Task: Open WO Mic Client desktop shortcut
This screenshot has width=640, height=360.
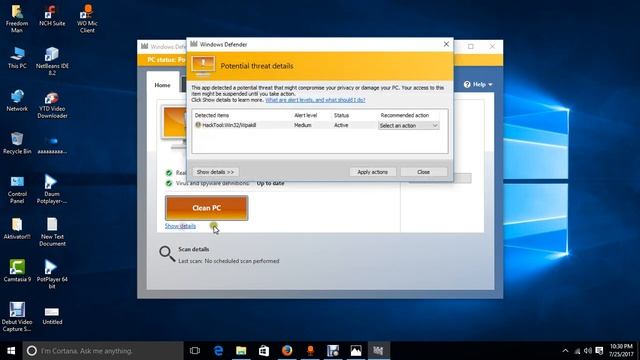Action: [87, 19]
